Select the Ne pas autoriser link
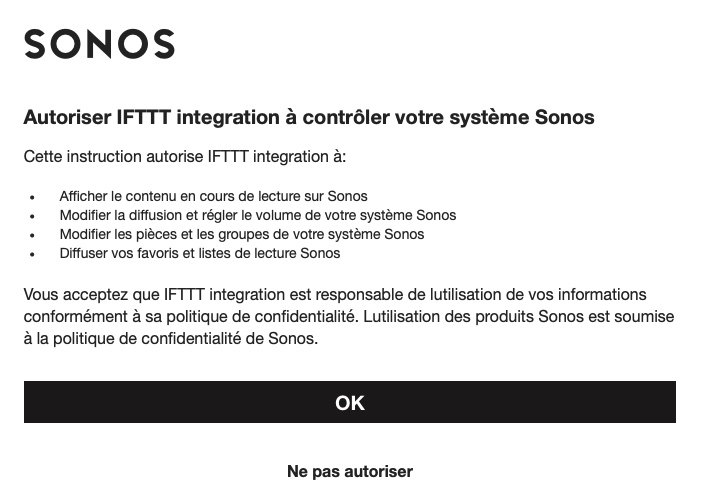Screen dimensions: 701x502 click(x=350, y=471)
